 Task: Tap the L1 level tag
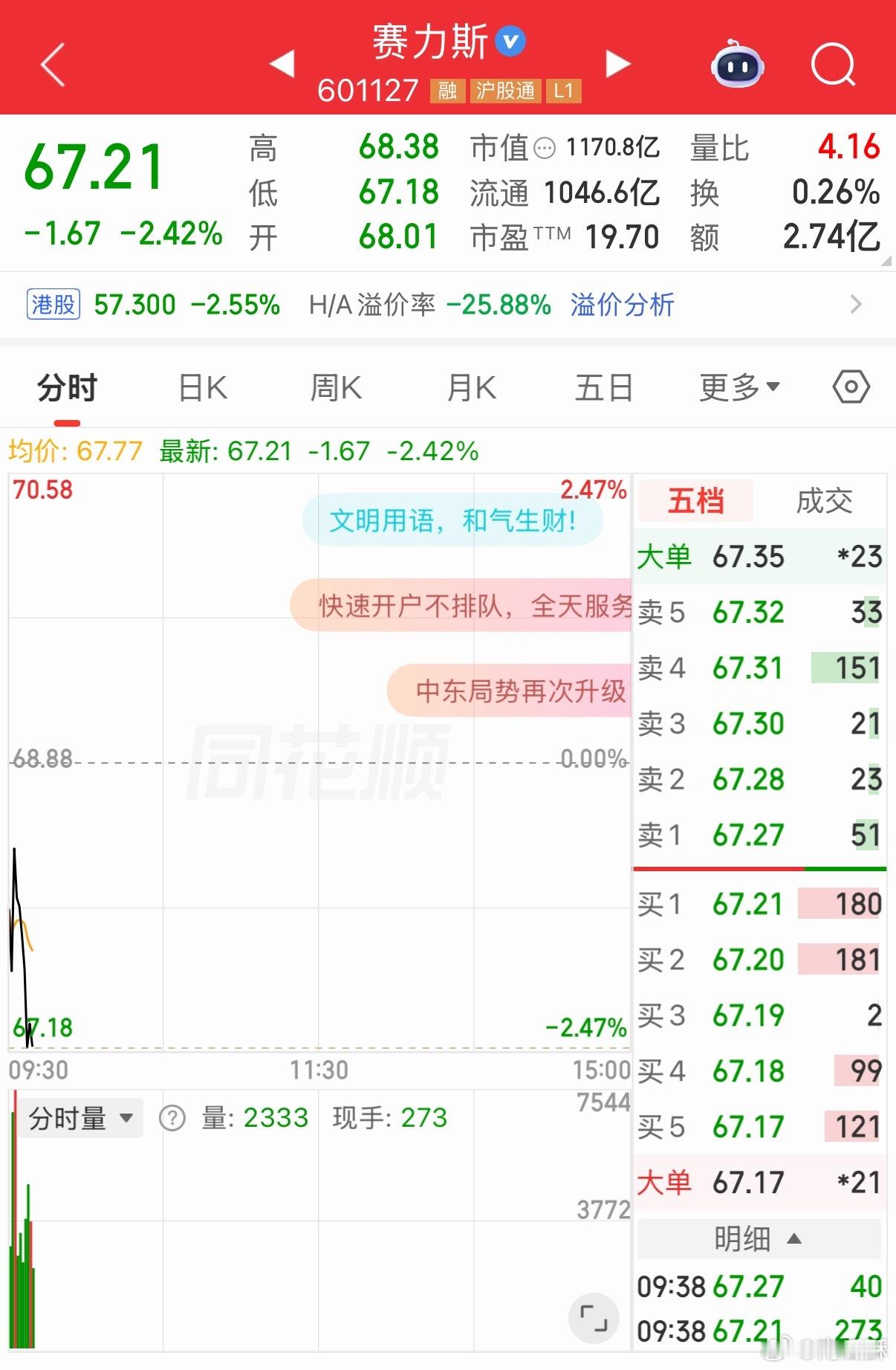click(563, 91)
